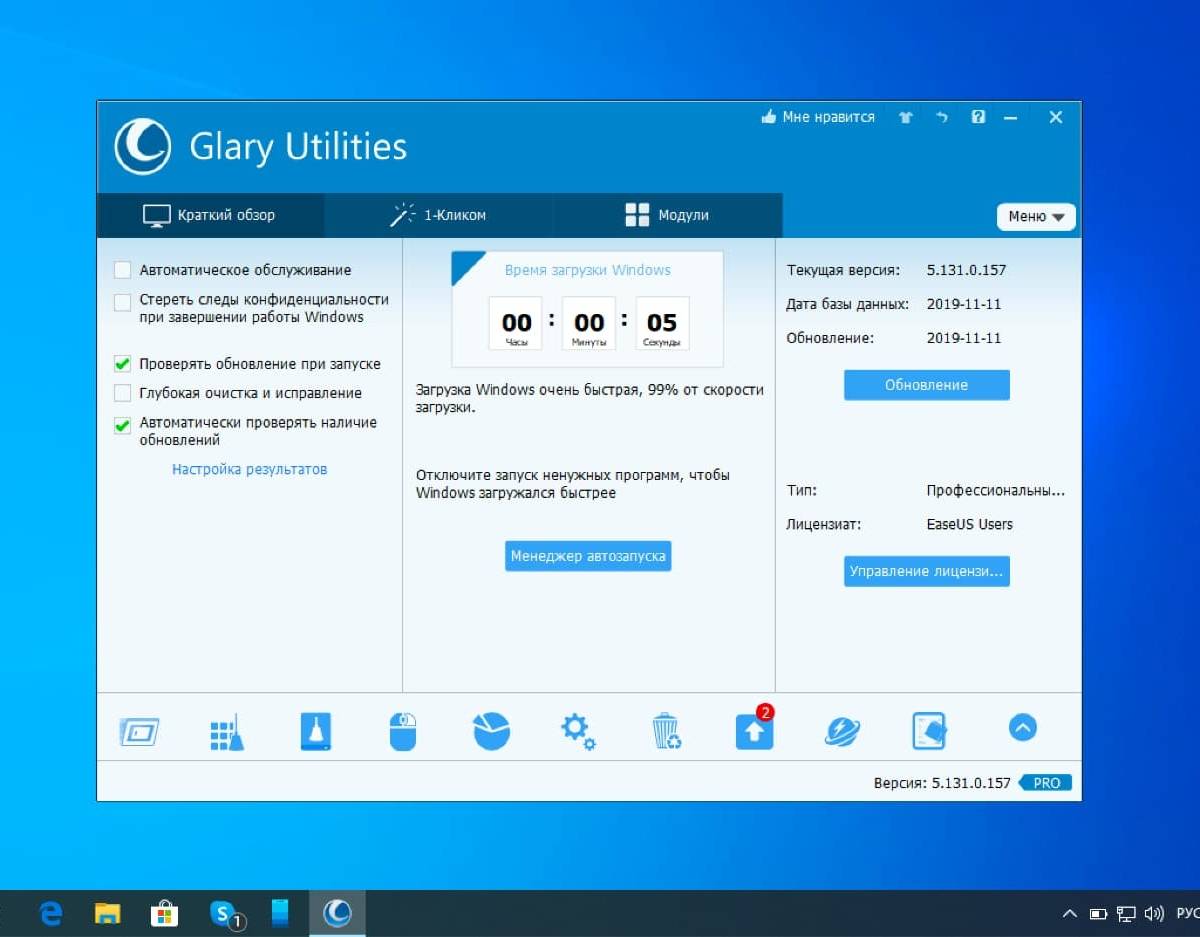Open software update icon with red badge
This screenshot has width=1200, height=937.
coord(755,731)
